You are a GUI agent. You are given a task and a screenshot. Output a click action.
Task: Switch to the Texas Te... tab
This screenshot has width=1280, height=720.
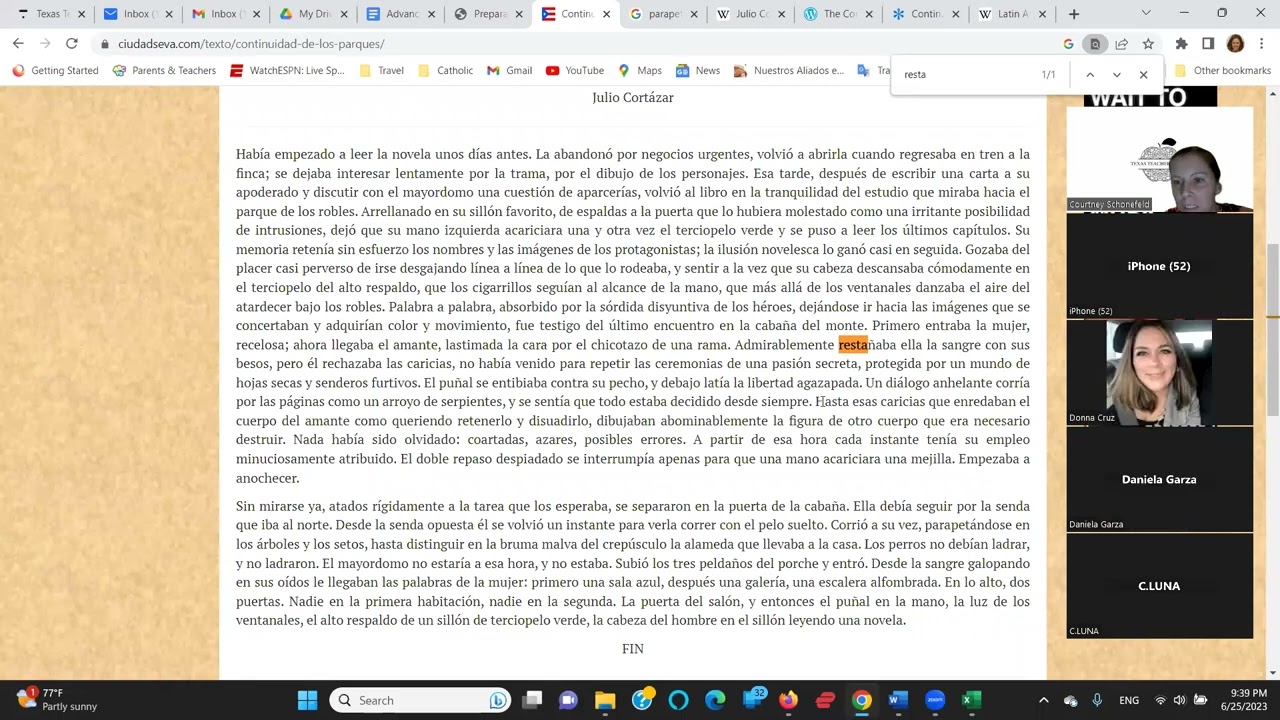(x=52, y=14)
